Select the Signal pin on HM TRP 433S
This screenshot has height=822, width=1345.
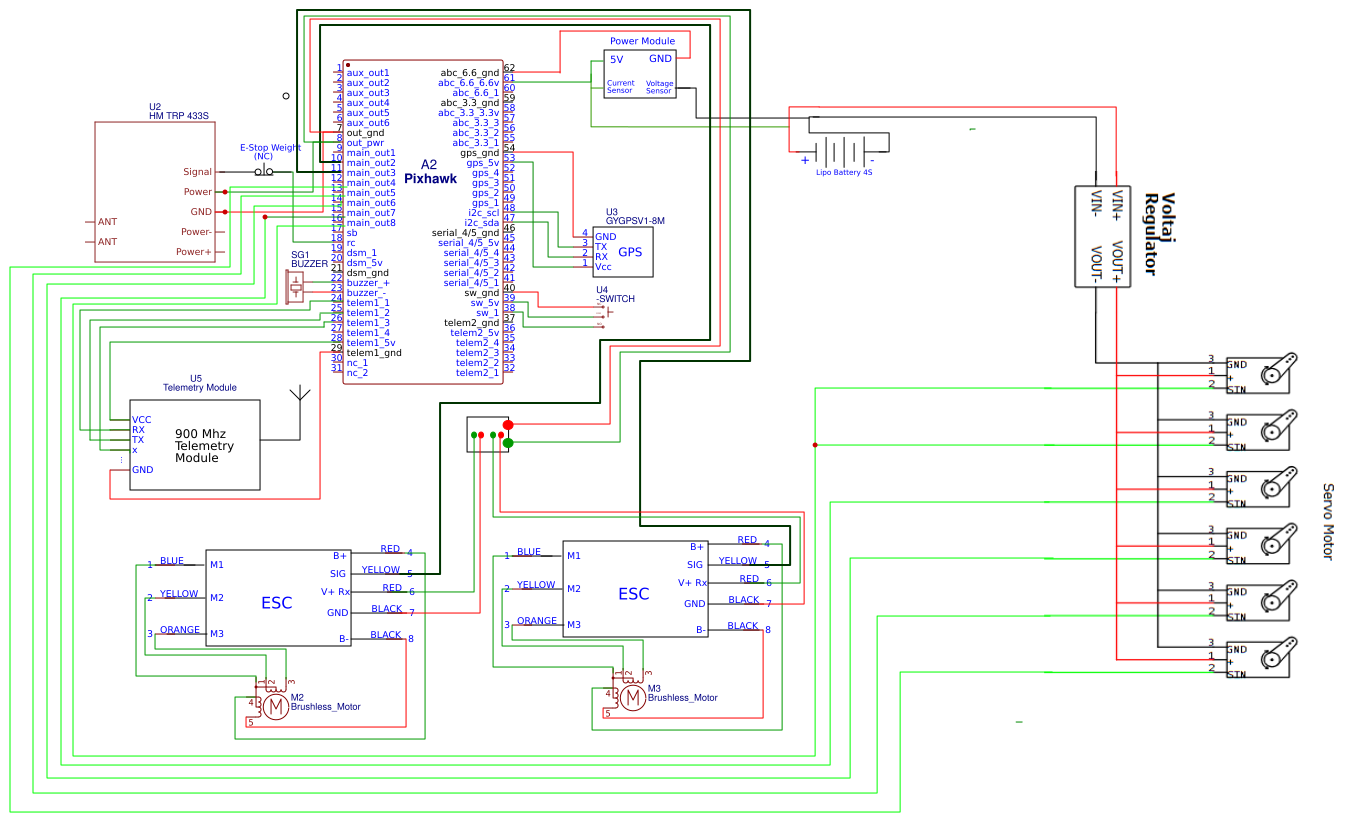click(x=197, y=172)
